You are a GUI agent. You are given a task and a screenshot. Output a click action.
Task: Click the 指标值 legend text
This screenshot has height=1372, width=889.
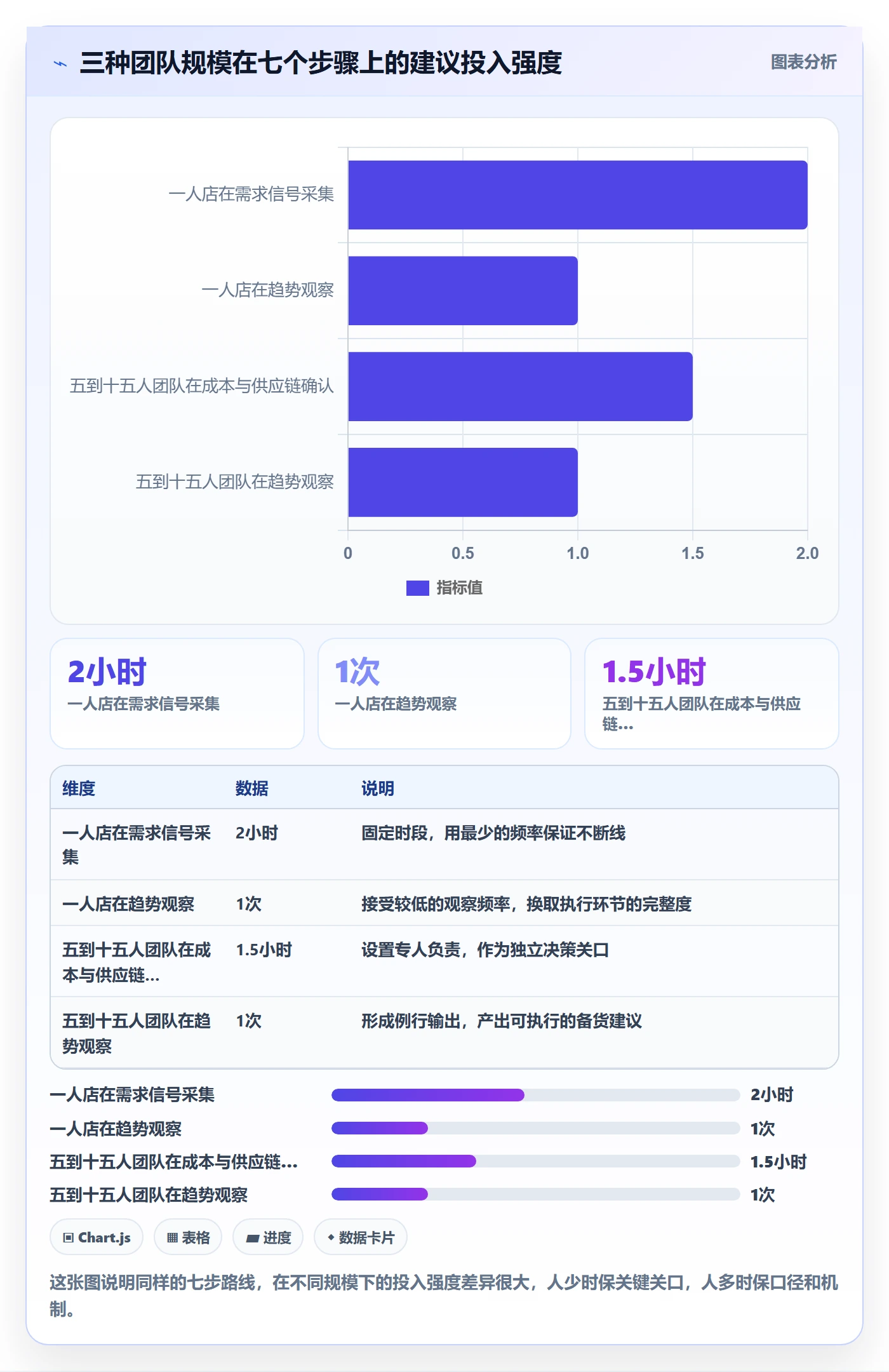coord(460,588)
